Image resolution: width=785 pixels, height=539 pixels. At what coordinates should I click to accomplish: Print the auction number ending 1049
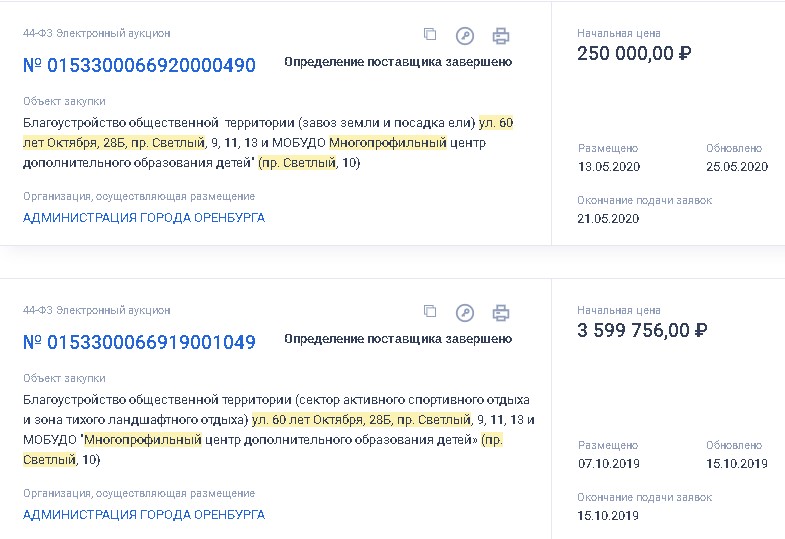tap(501, 313)
